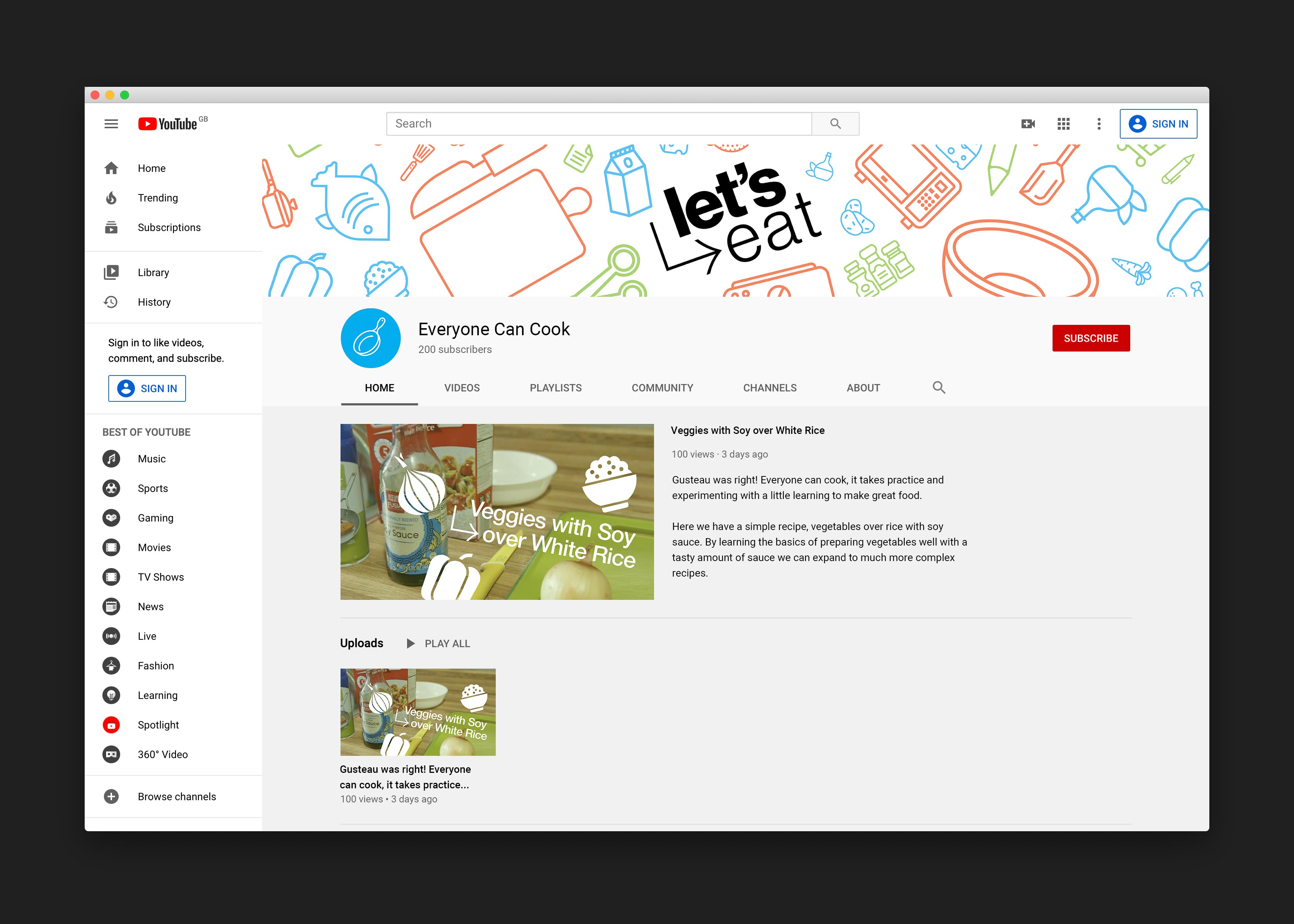Click the red Spotlight icon
Viewport: 1294px width, 924px height.
pos(111,725)
